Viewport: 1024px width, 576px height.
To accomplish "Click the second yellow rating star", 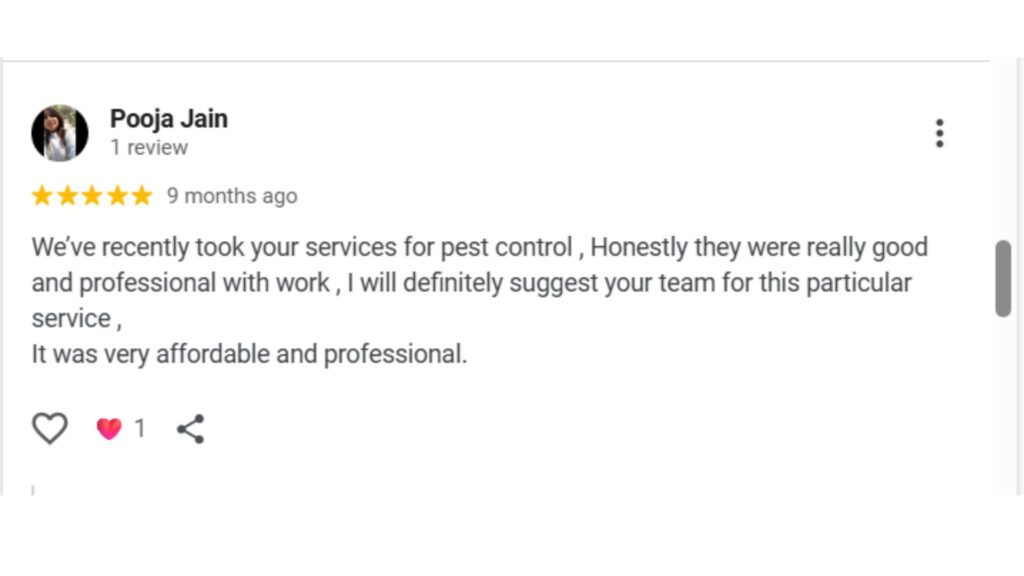I will pyautogui.click(x=67, y=196).
